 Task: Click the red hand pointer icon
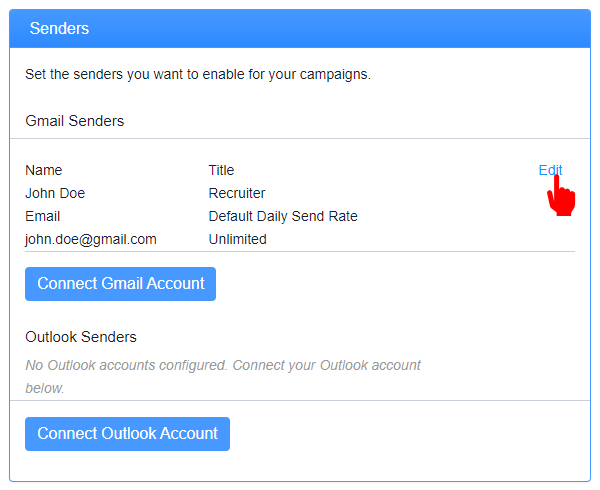[x=561, y=195]
